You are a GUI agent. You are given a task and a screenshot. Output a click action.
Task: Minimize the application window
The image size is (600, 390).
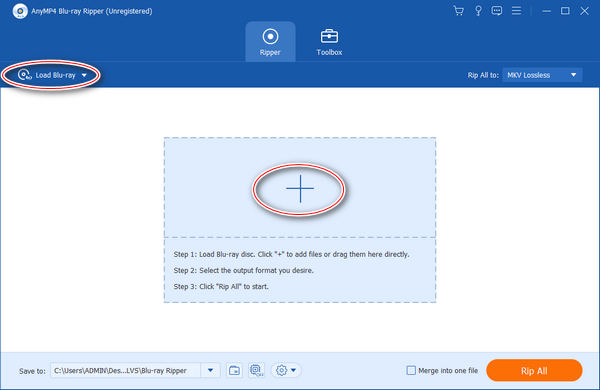click(x=546, y=11)
